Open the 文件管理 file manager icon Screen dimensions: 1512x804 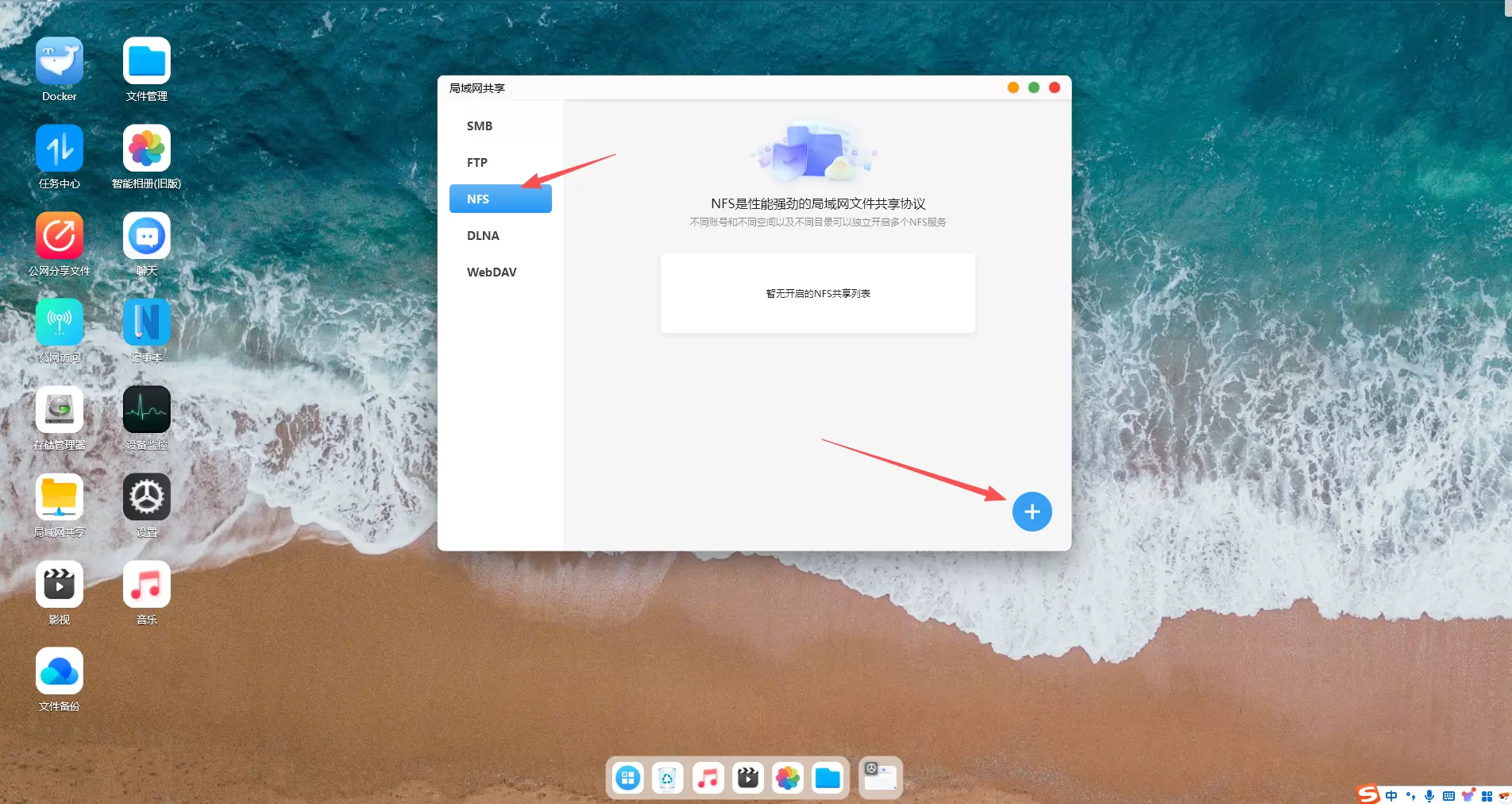(x=147, y=61)
